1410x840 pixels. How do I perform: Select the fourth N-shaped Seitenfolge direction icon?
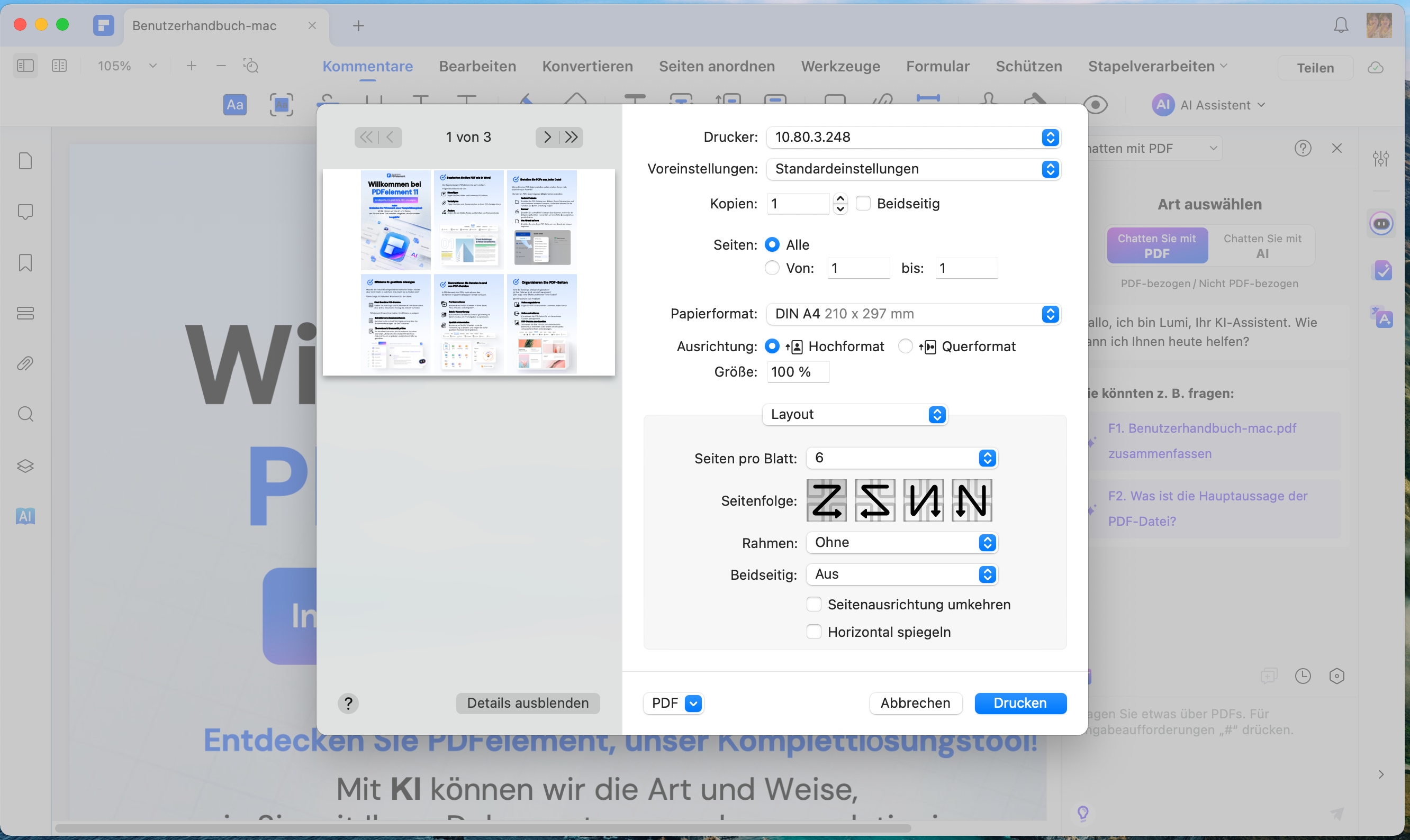(972, 500)
